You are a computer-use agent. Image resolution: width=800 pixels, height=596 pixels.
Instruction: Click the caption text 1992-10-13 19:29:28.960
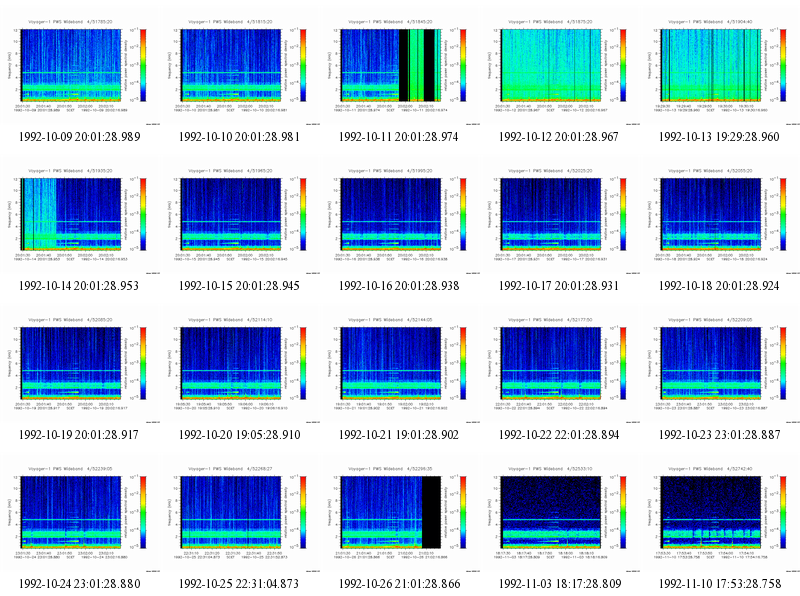click(x=719, y=137)
